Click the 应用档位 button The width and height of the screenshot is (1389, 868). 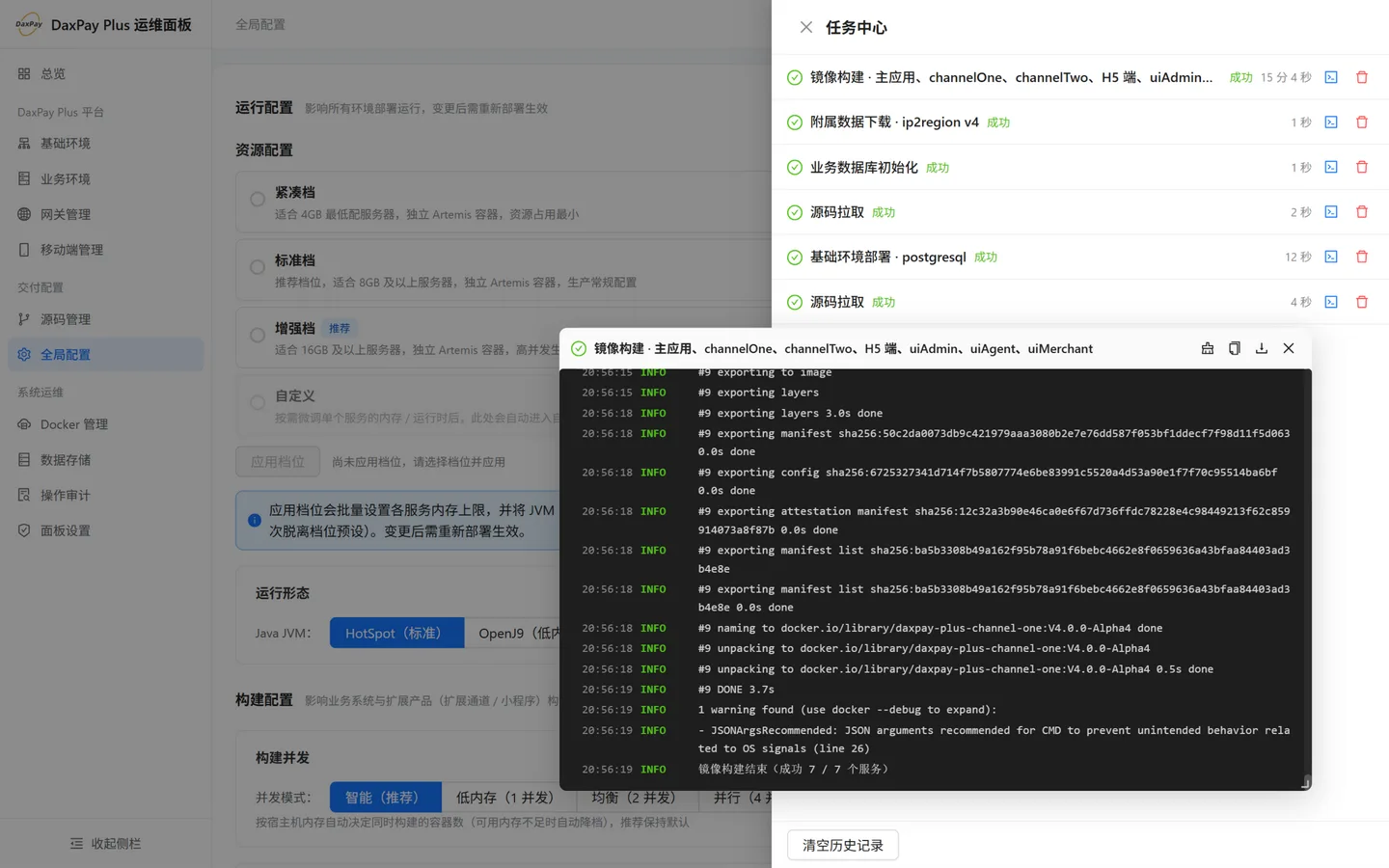tap(278, 461)
